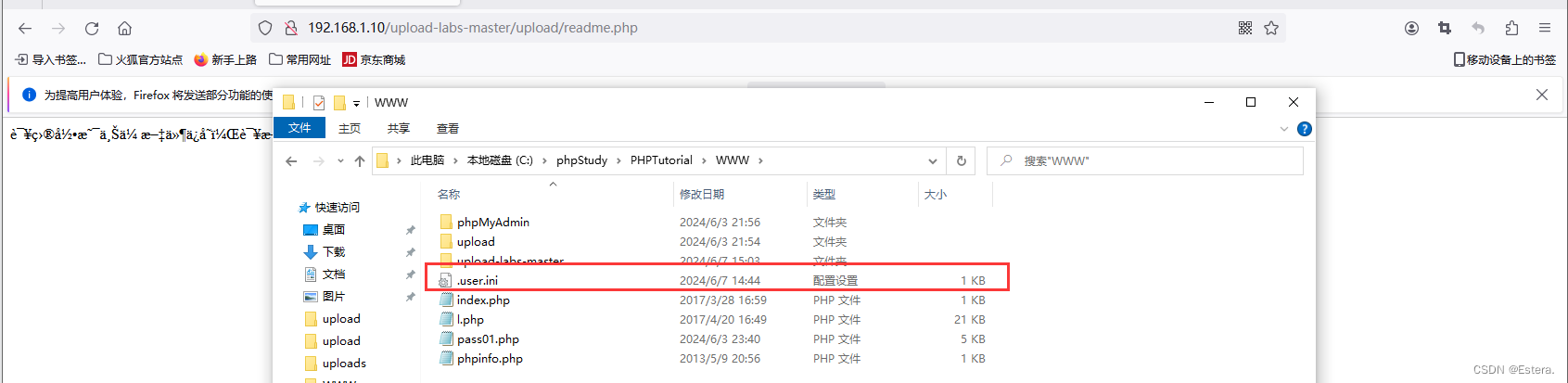This screenshot has height=383, width=1568.
Task: Open 火狐官方站点 bookmark folder
Action: pyautogui.click(x=141, y=59)
